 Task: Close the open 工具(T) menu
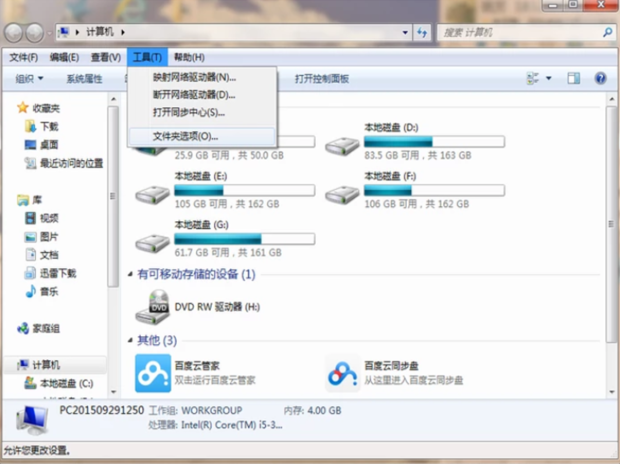coord(147,57)
